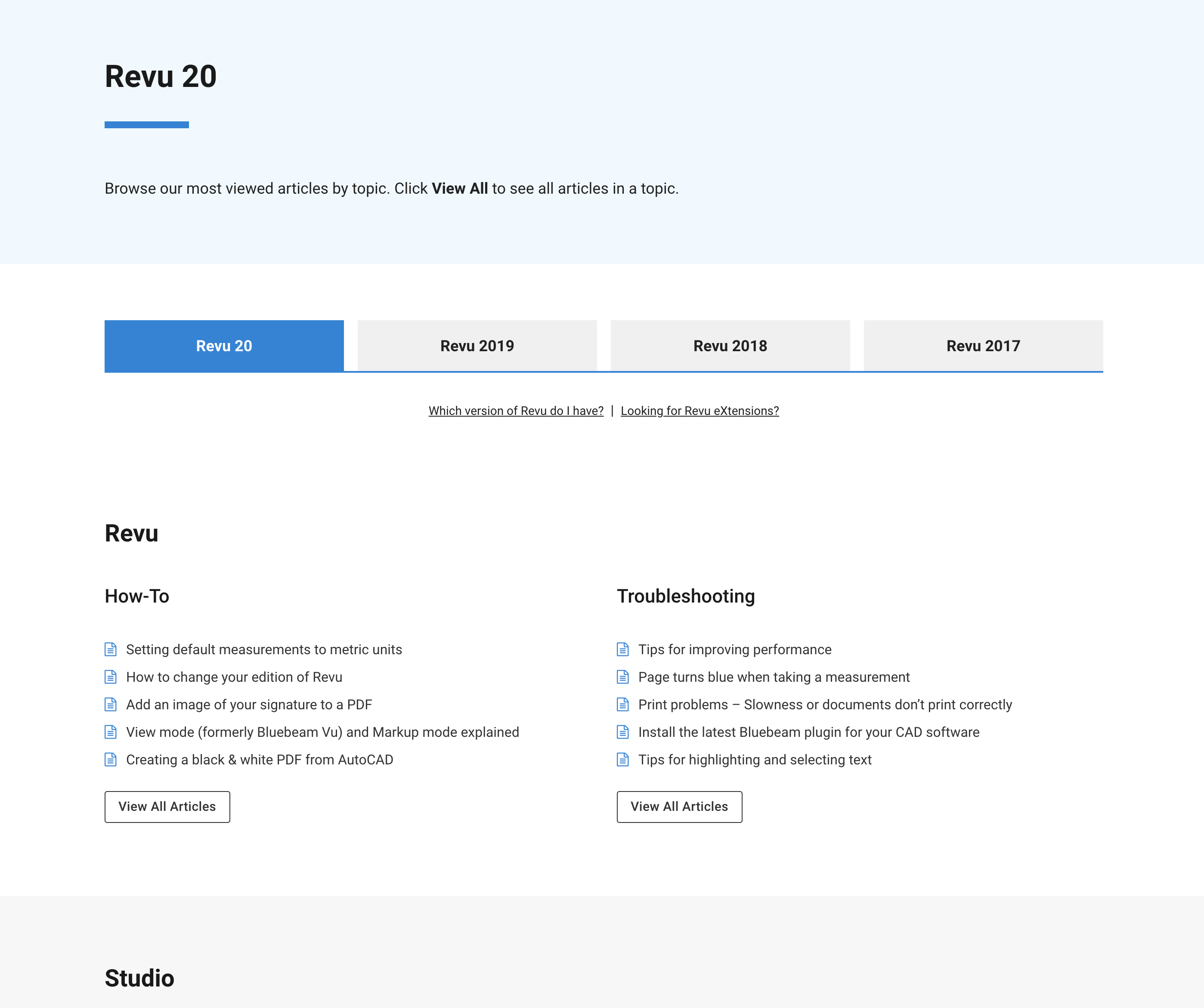Open 'How to change your edition of Revu'
1204x1008 pixels.
pyautogui.click(x=234, y=677)
